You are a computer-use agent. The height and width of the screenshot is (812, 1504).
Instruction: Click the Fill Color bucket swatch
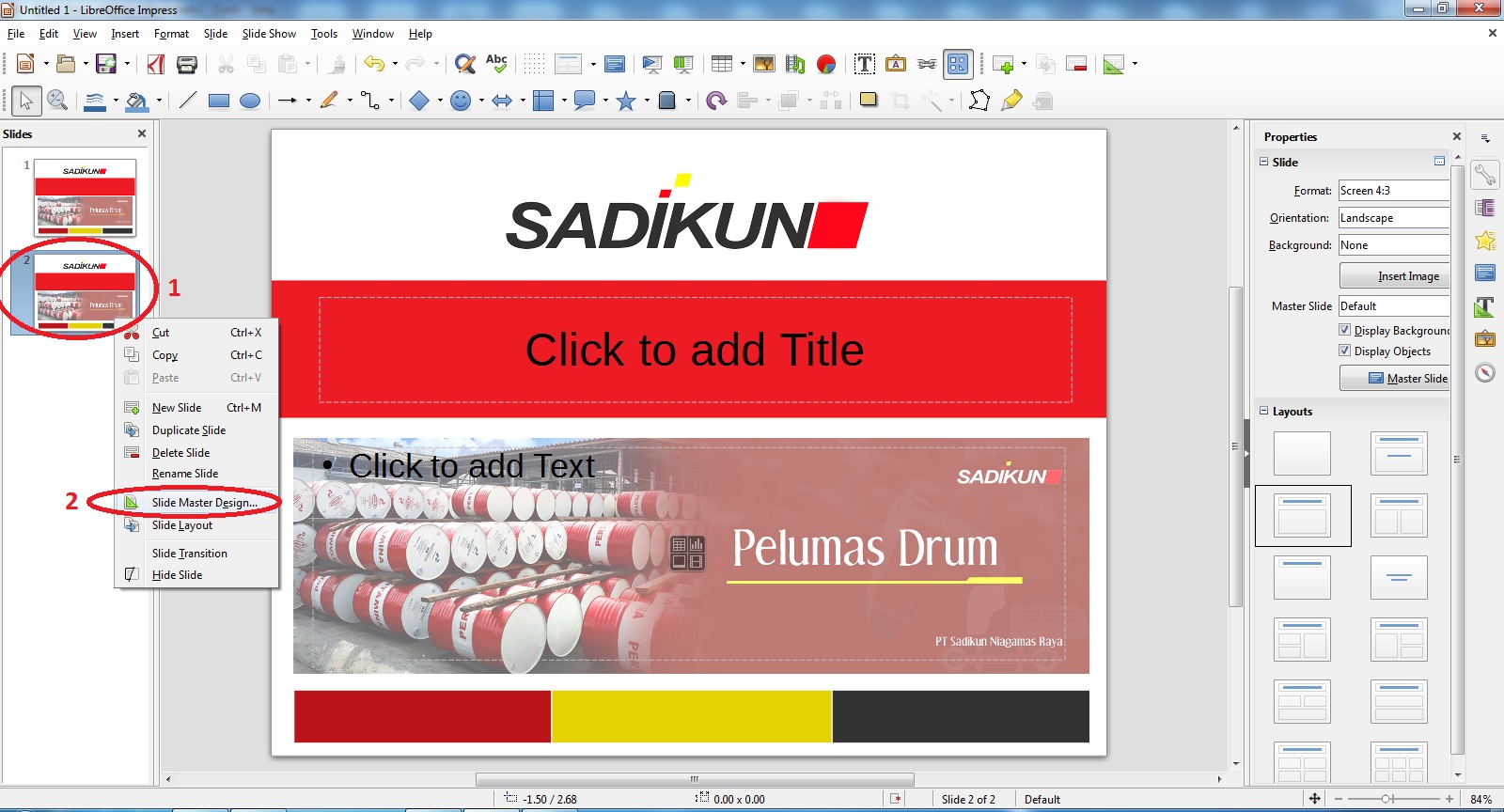pos(137,101)
